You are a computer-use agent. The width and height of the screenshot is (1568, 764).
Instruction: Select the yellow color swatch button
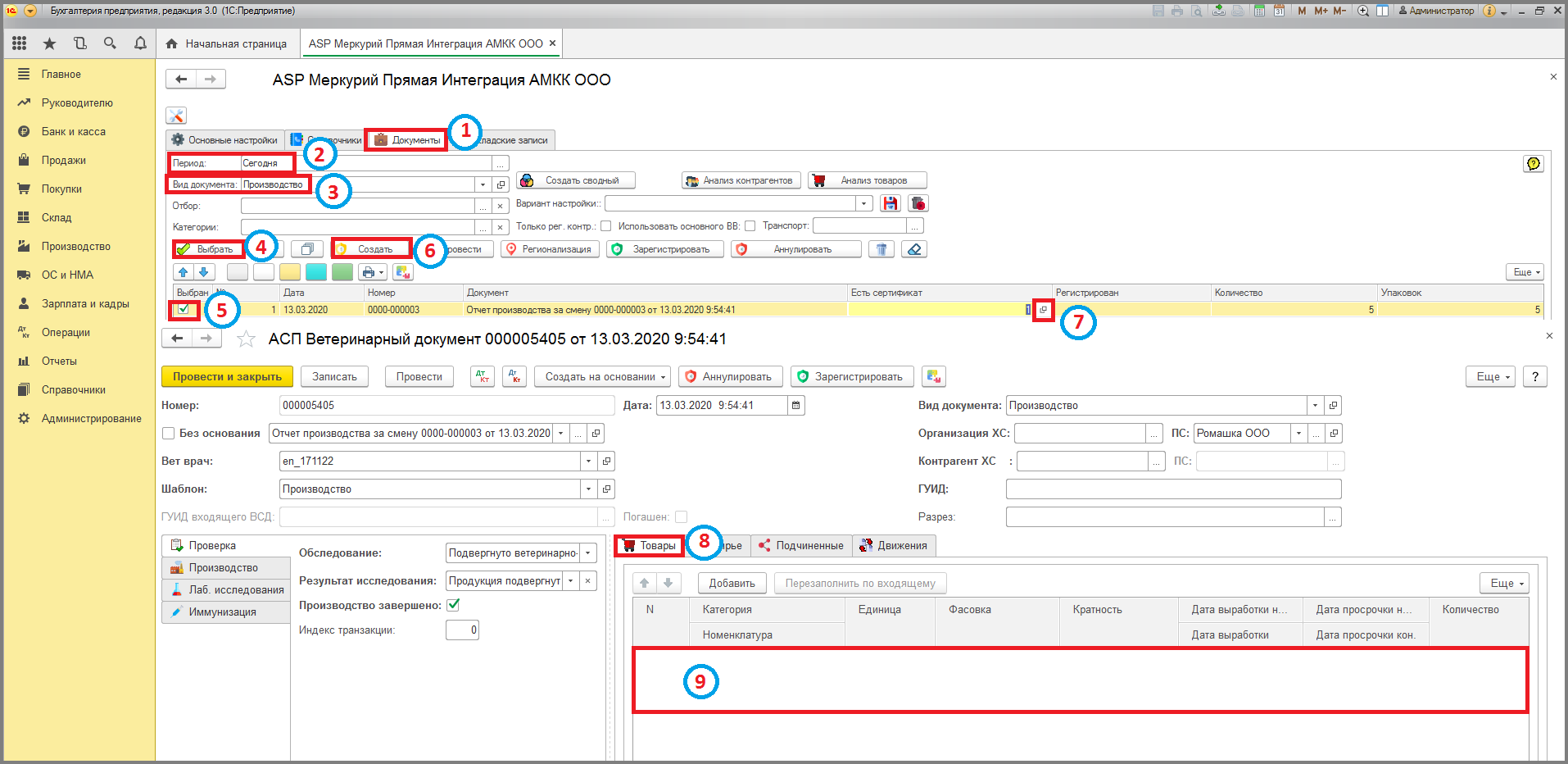pos(289,272)
